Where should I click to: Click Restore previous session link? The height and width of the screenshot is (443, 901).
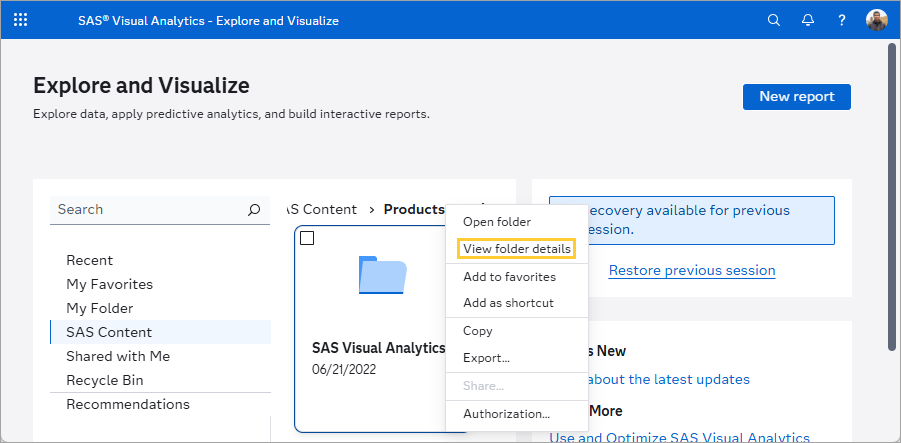(692, 270)
